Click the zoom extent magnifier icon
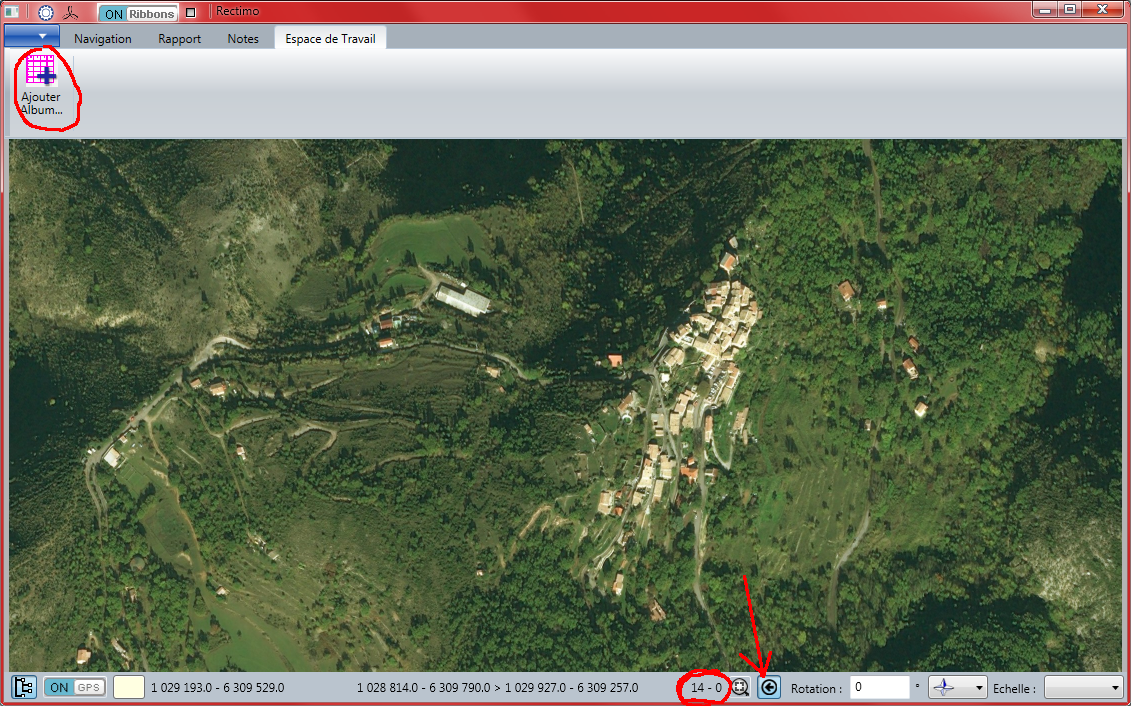 [741, 687]
